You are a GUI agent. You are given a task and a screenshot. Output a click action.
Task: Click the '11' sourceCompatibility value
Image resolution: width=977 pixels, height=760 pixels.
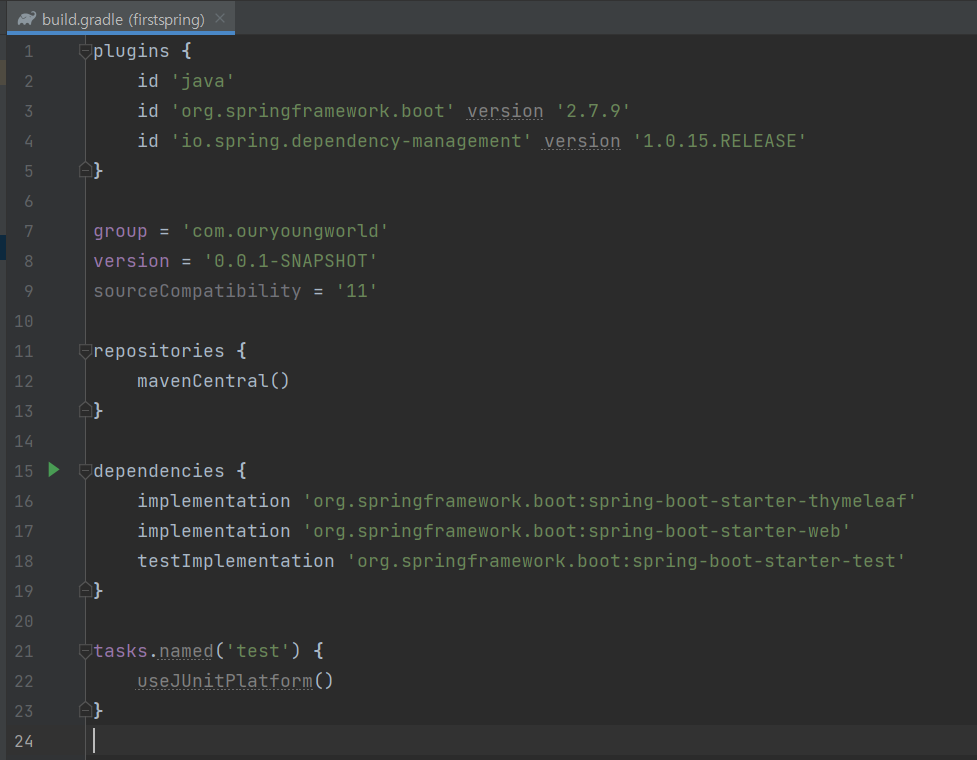(x=356, y=292)
